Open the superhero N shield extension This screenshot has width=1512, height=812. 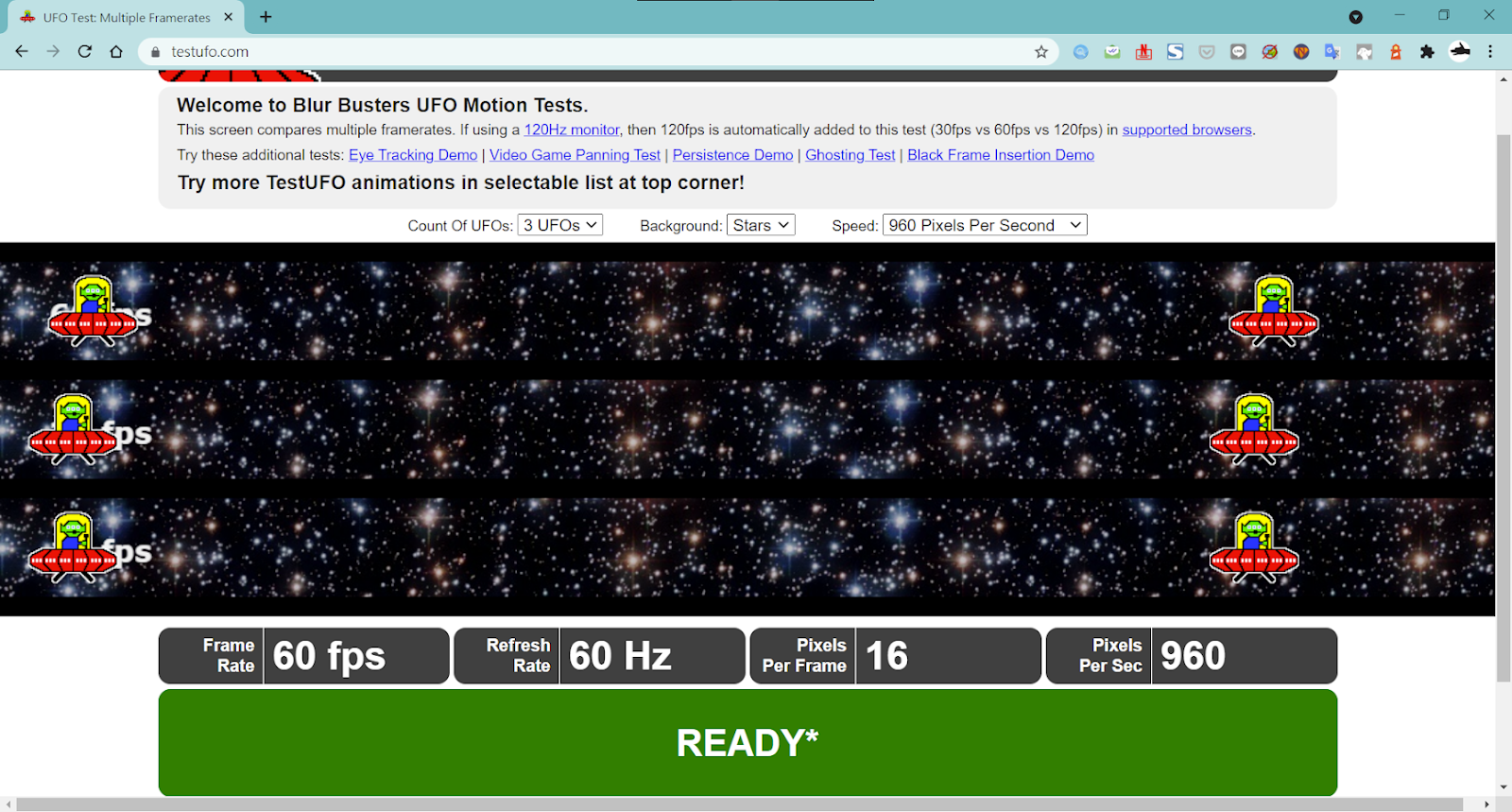coord(1301,52)
